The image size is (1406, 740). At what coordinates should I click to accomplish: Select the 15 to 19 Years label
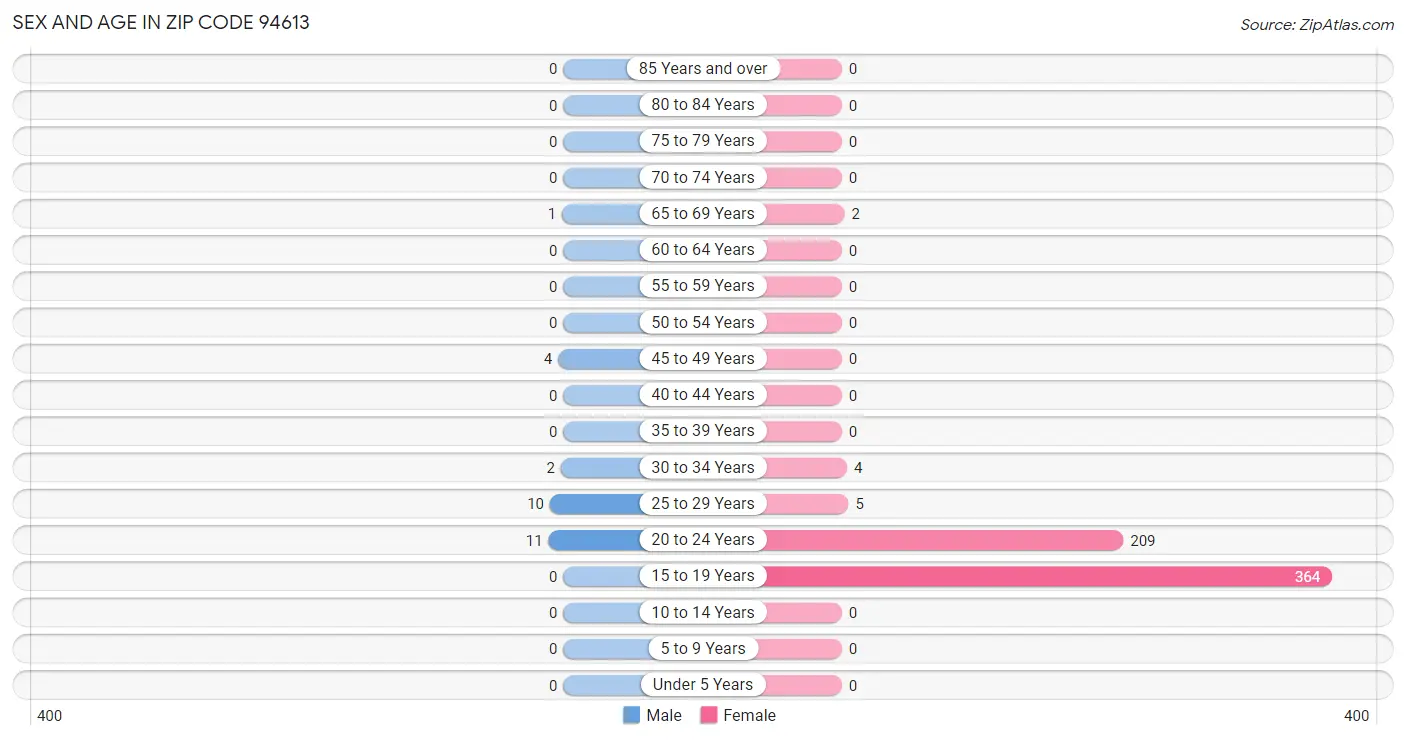pos(703,576)
